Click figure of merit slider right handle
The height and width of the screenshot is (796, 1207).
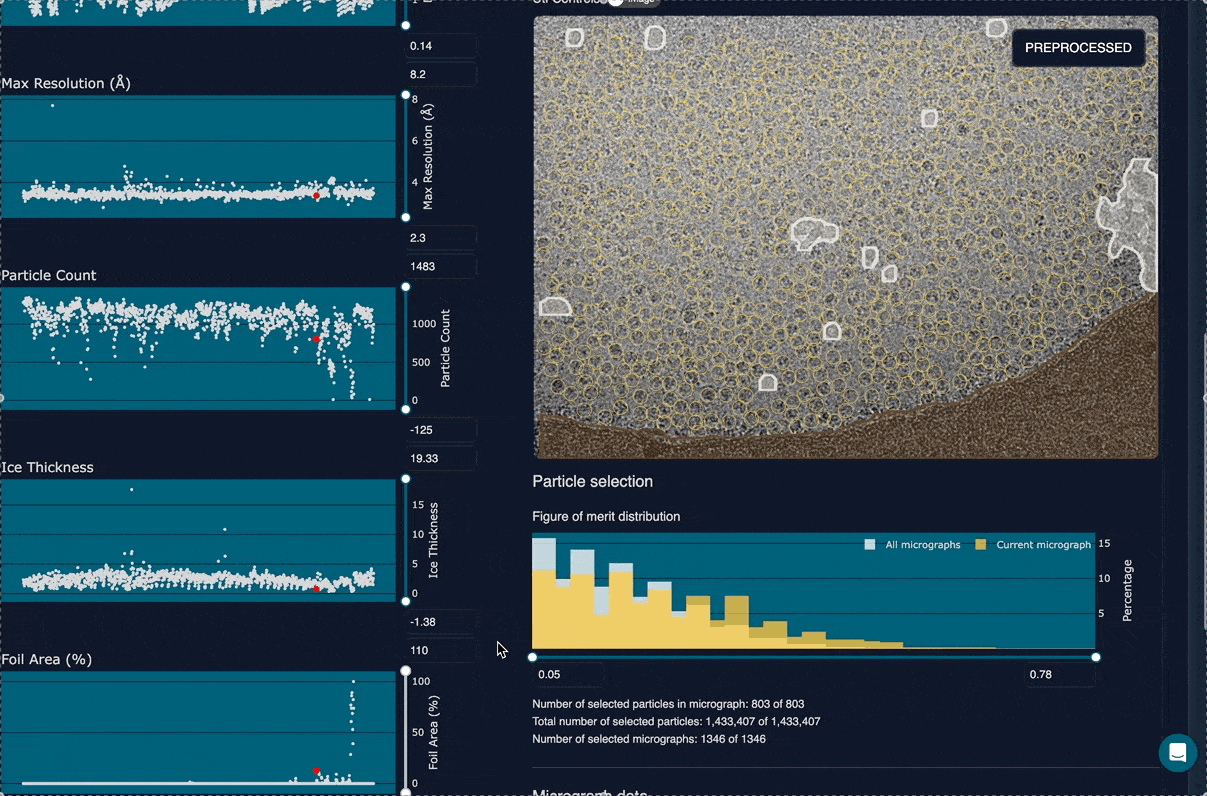pos(1096,657)
